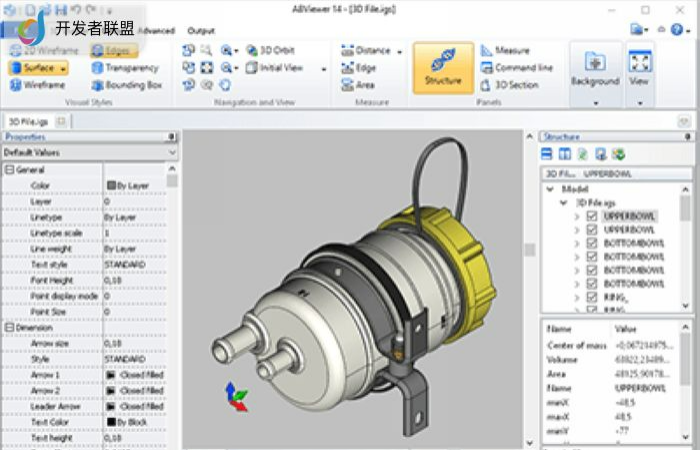This screenshot has width=700, height=450.
Task: Collapse the General properties section
Action: (9, 170)
